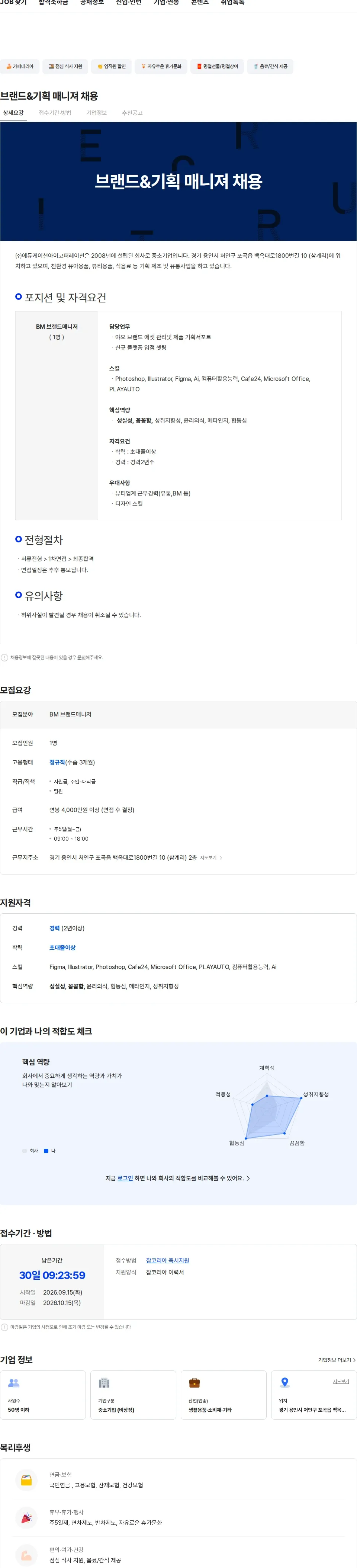Click the 사원수 50명 이하 card

42,1395
